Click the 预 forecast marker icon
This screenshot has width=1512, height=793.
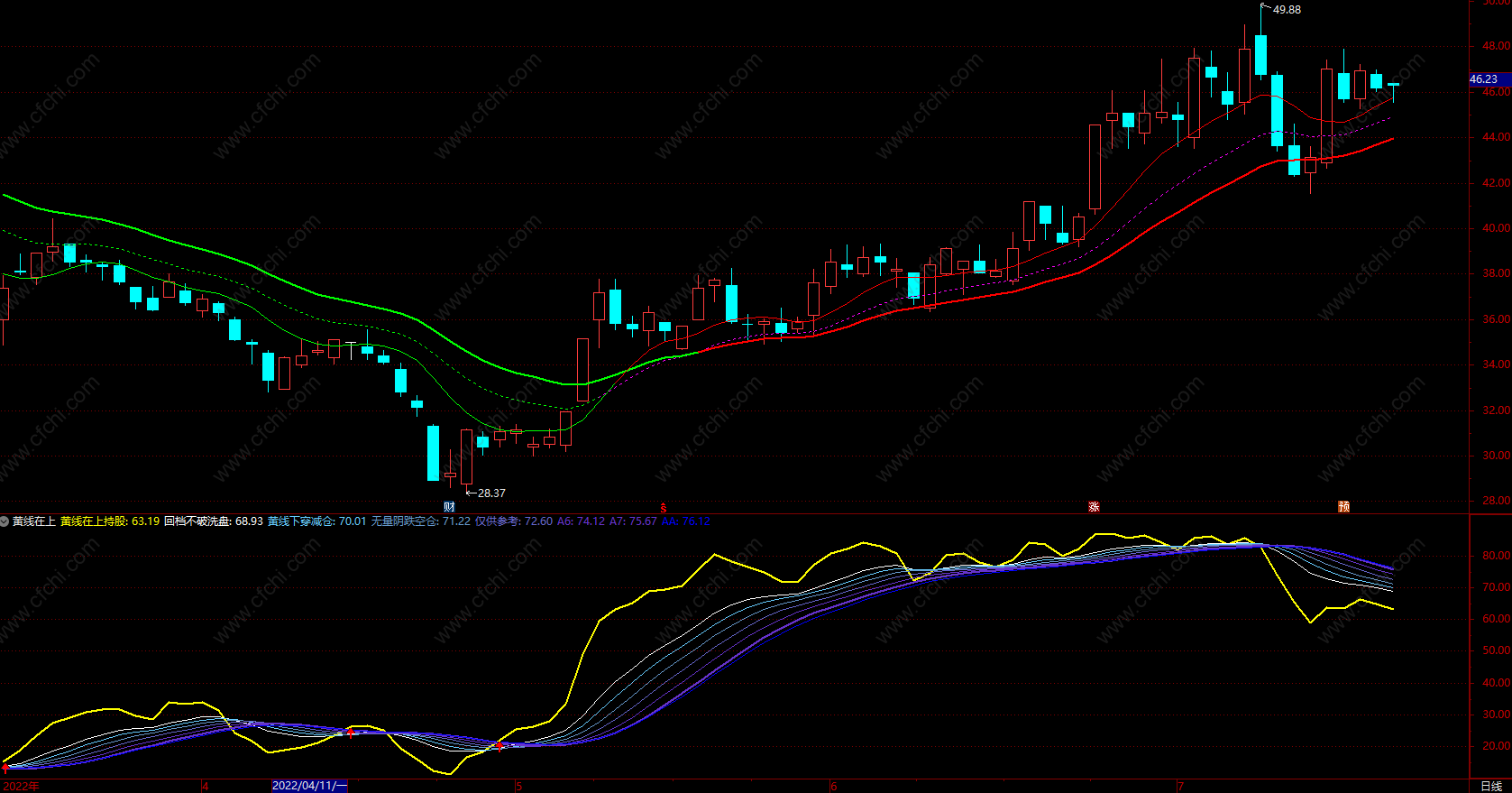tap(1343, 507)
